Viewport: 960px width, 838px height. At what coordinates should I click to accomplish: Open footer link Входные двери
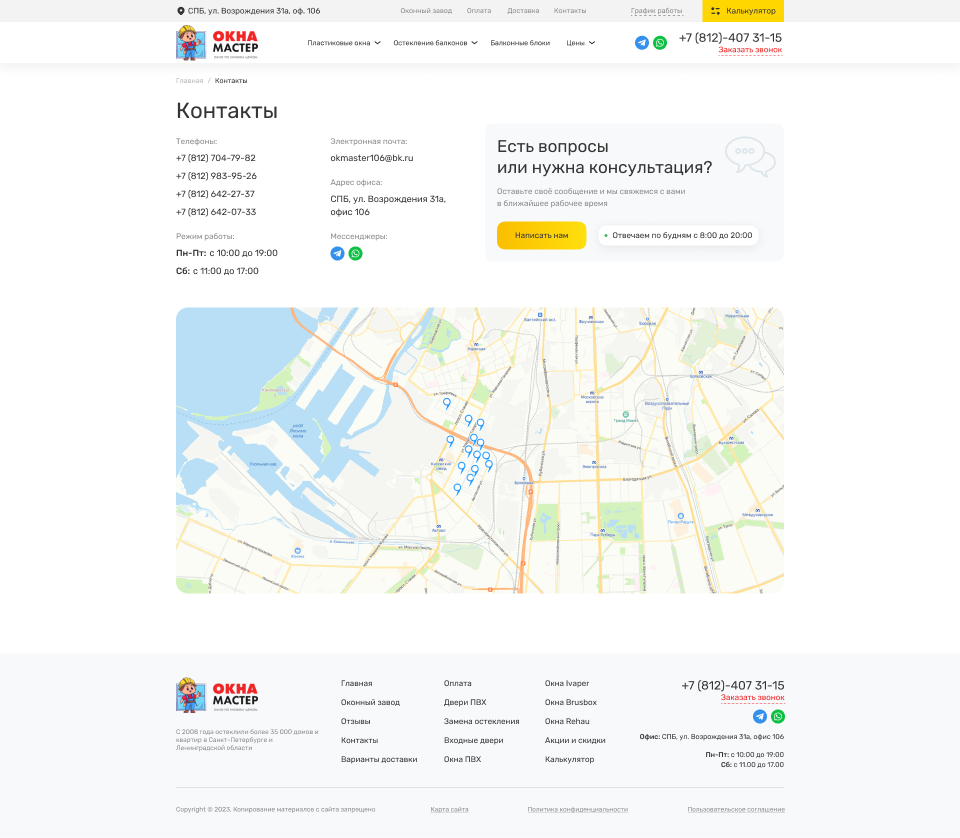pos(473,740)
